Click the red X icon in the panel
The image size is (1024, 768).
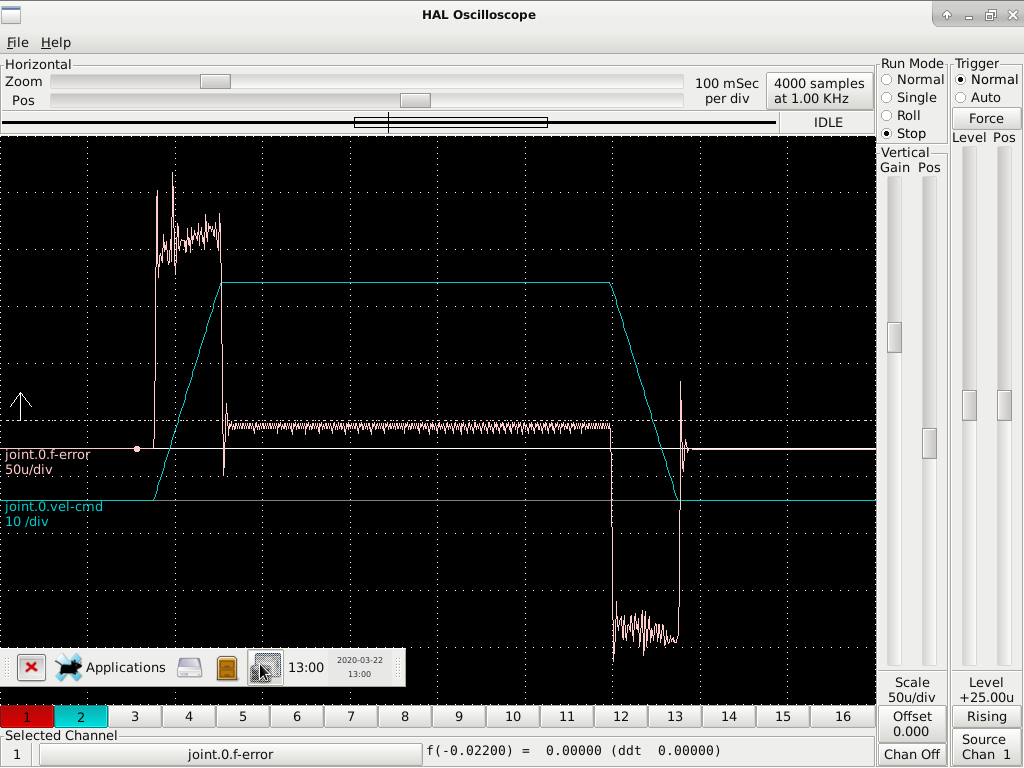pyautogui.click(x=31, y=667)
